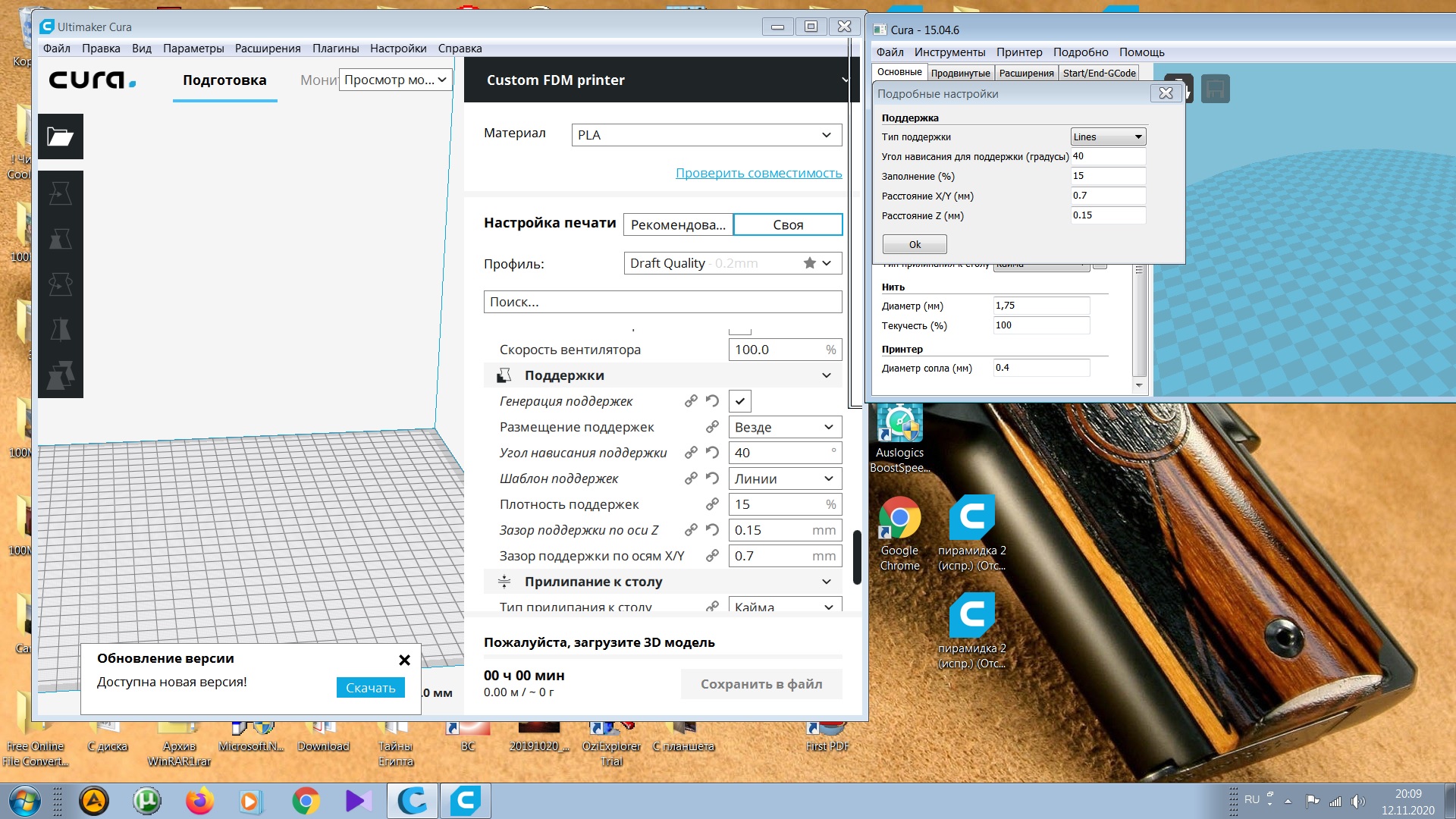Click the link icon next to Шаблон поддержек

[691, 479]
